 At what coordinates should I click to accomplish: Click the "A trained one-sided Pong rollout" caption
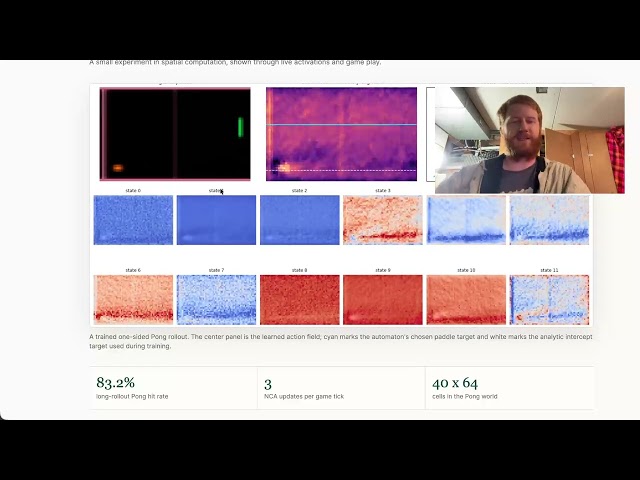point(341,341)
